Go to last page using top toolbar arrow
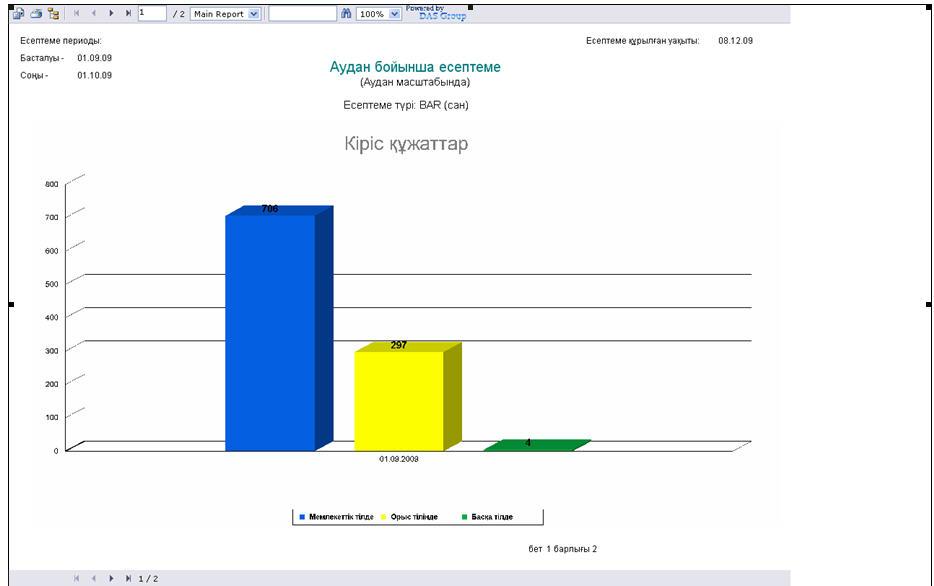Viewport: 934px width, 586px height. (128, 13)
